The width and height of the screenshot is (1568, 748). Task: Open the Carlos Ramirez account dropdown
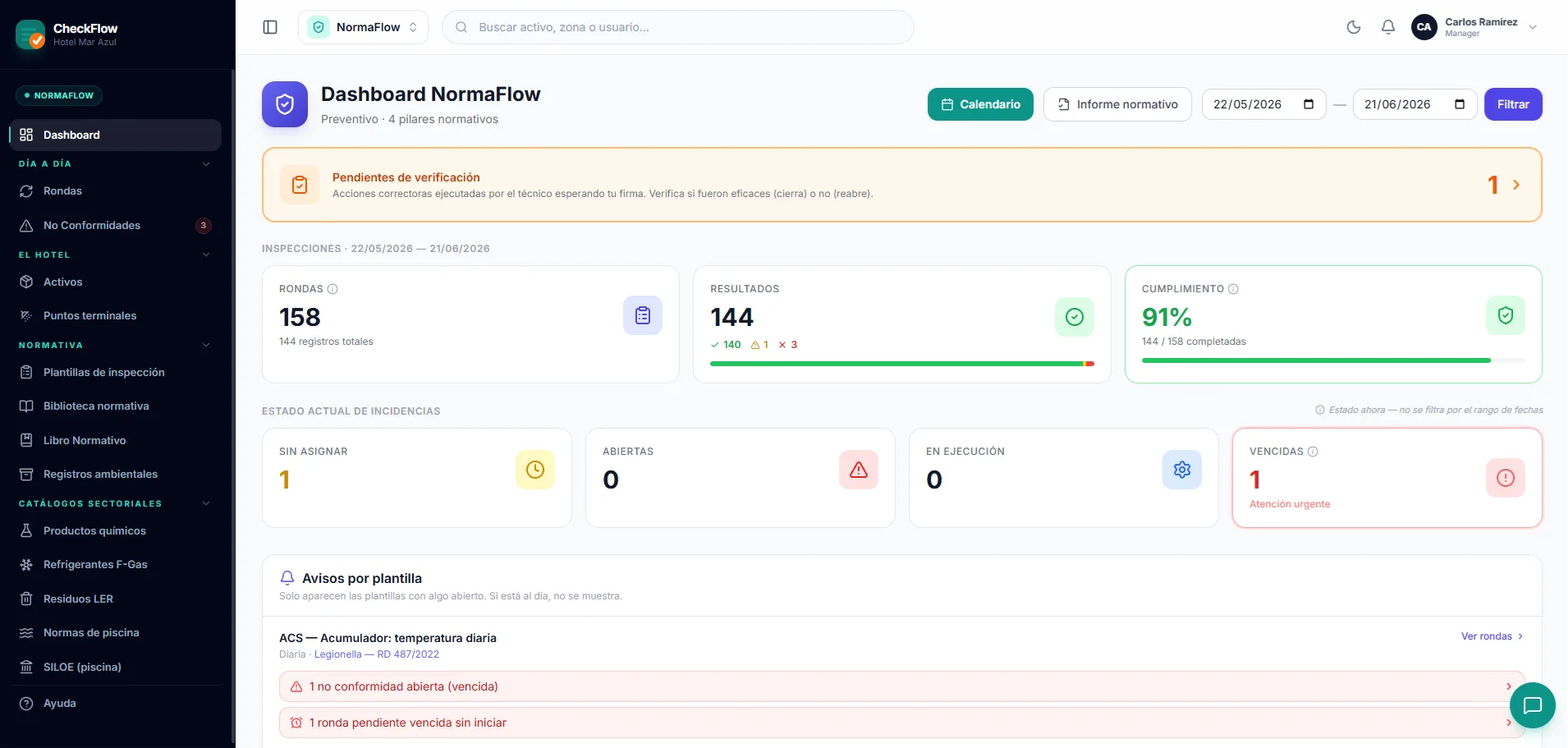click(x=1476, y=27)
